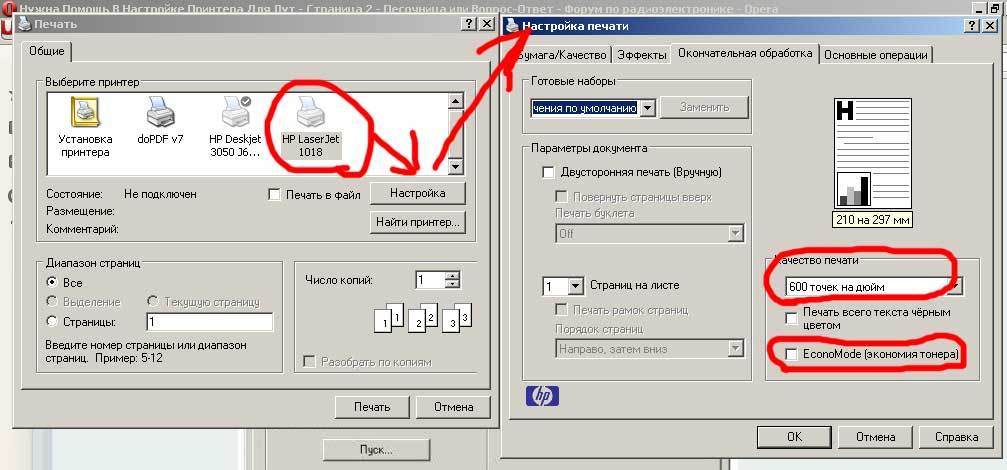Increase the Число копий spinner value

click(453, 276)
